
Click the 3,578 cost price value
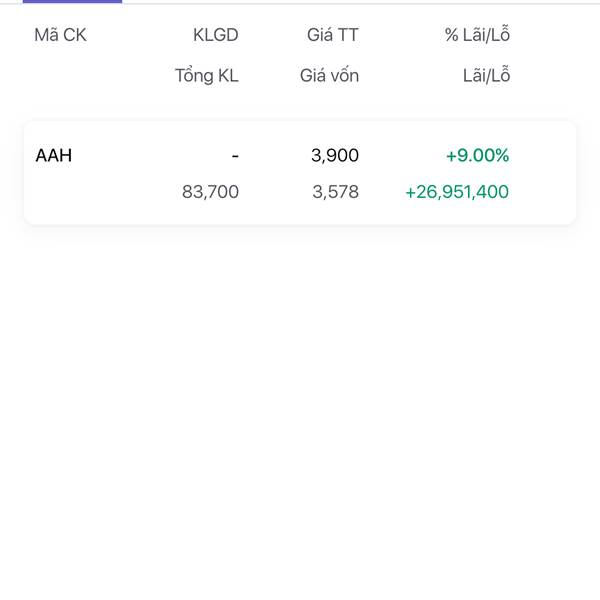click(x=336, y=191)
